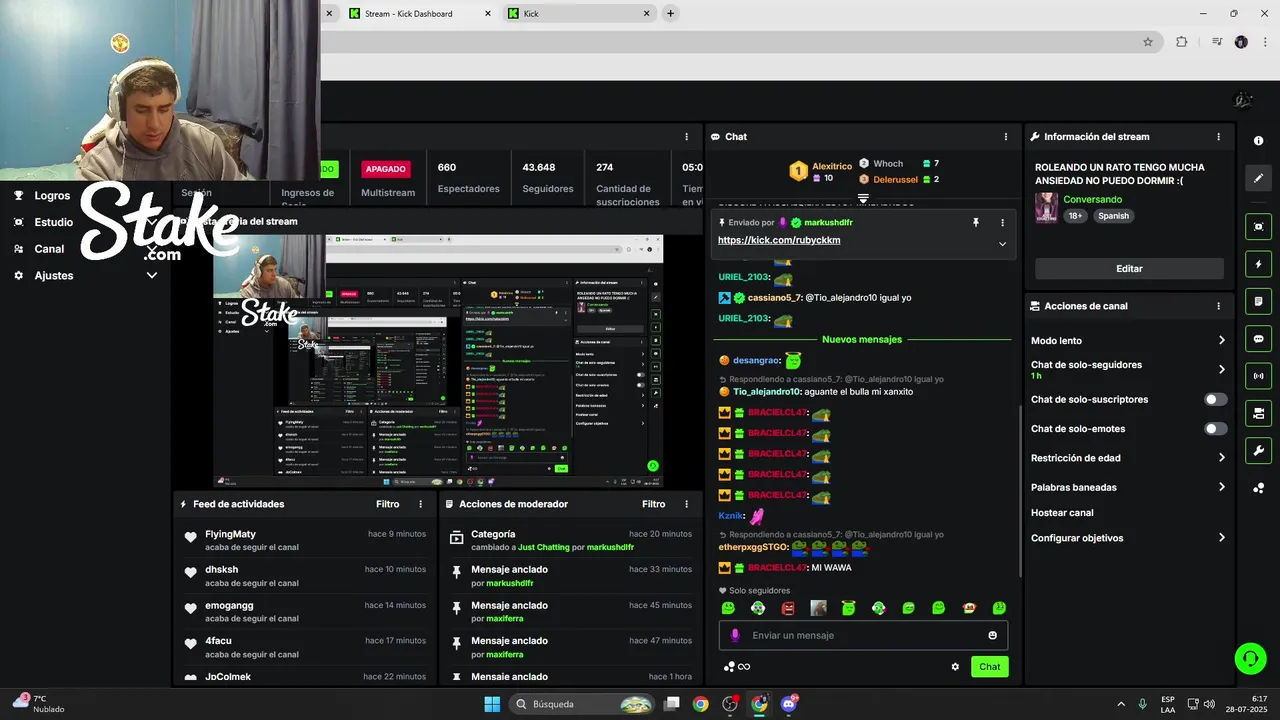Toggle the wrench stream info panel icon
Screen dimensions: 1280x720
pos(1259,450)
